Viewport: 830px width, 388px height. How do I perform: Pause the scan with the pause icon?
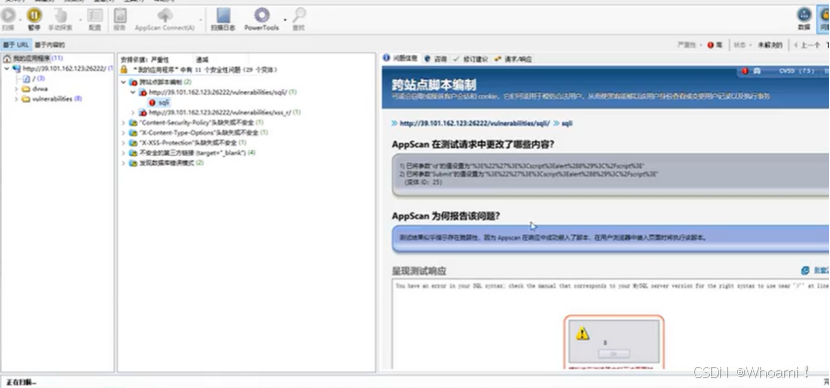pos(34,15)
